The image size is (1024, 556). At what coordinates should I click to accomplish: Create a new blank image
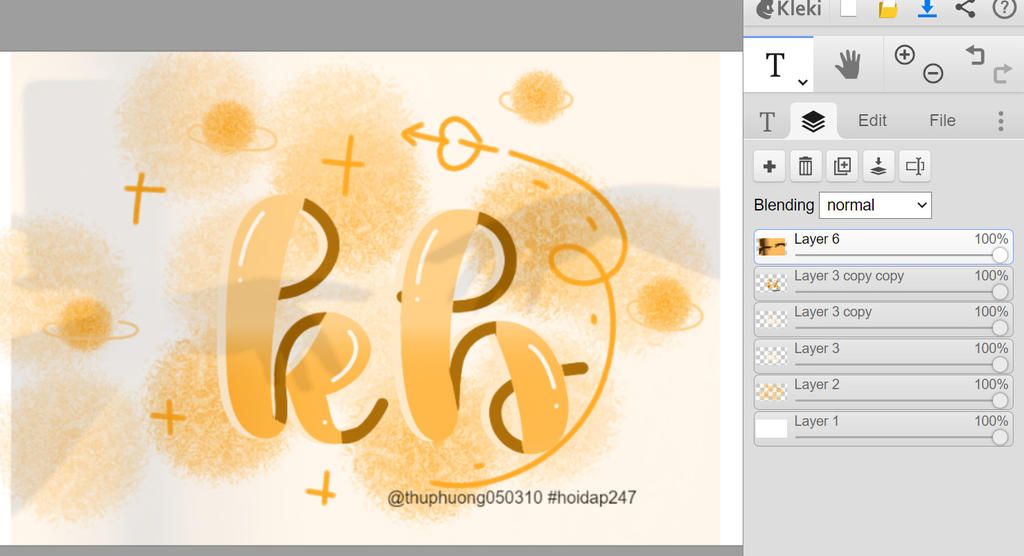pos(848,8)
